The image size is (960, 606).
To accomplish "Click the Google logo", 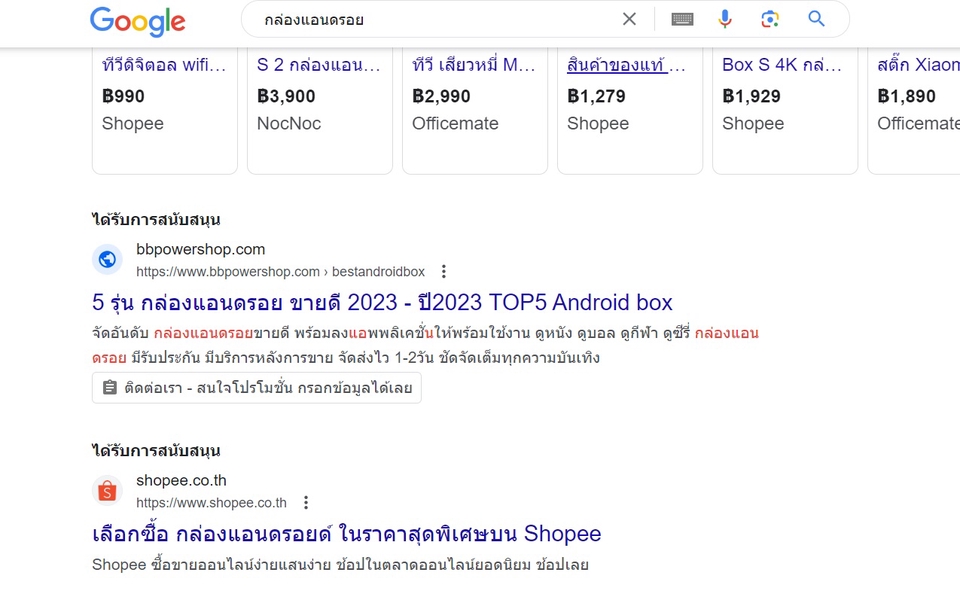I will [x=138, y=21].
